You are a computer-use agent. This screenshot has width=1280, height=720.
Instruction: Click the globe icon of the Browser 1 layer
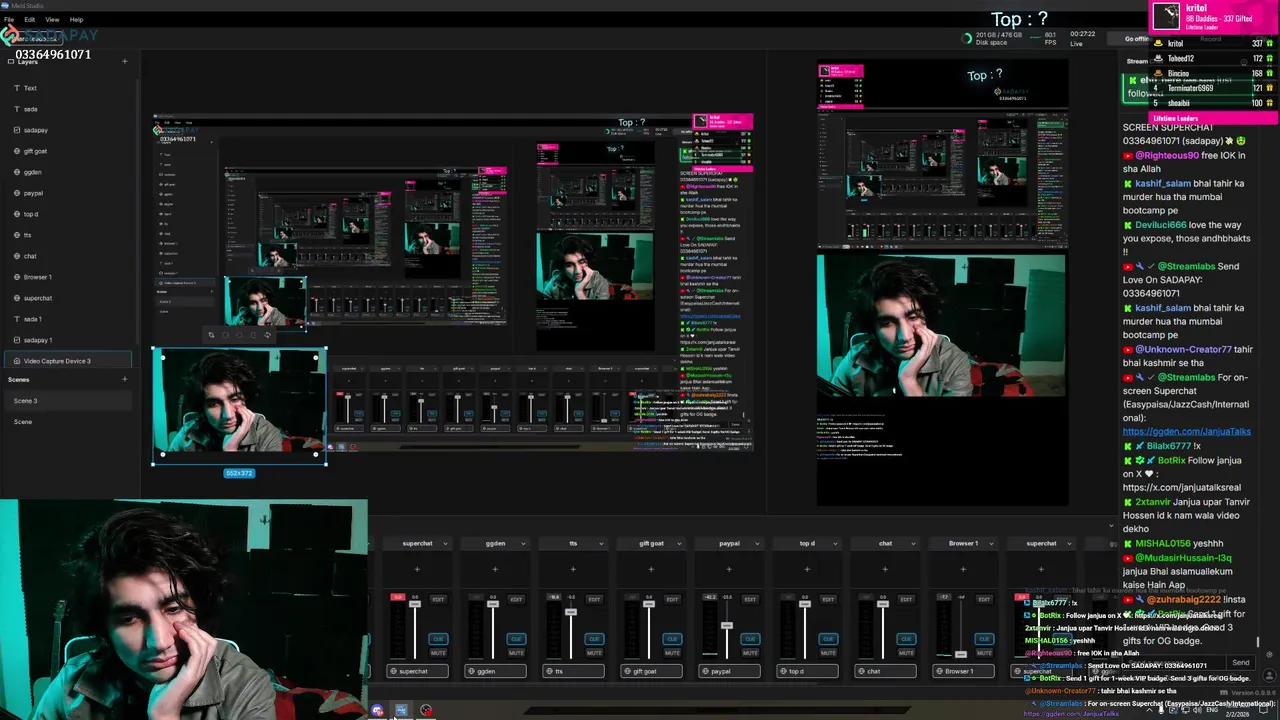pos(17,277)
